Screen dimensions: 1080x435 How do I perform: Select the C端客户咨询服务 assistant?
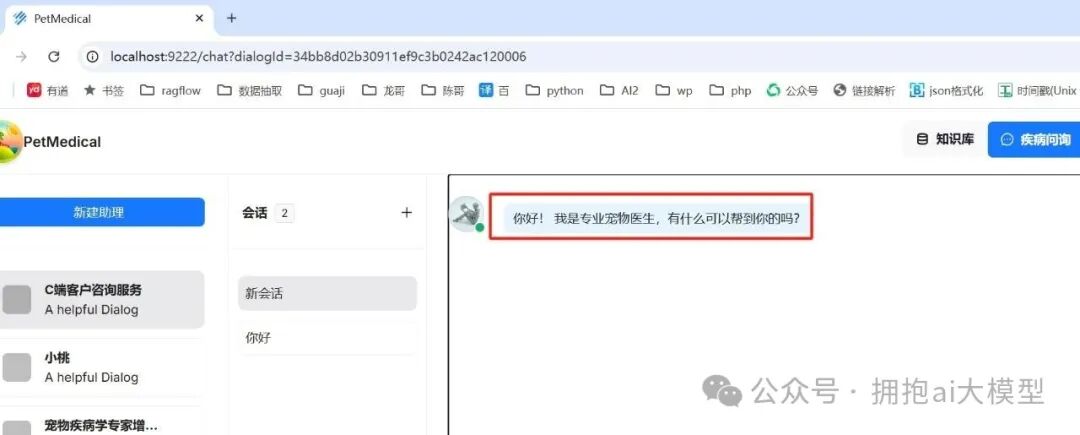tap(102, 299)
